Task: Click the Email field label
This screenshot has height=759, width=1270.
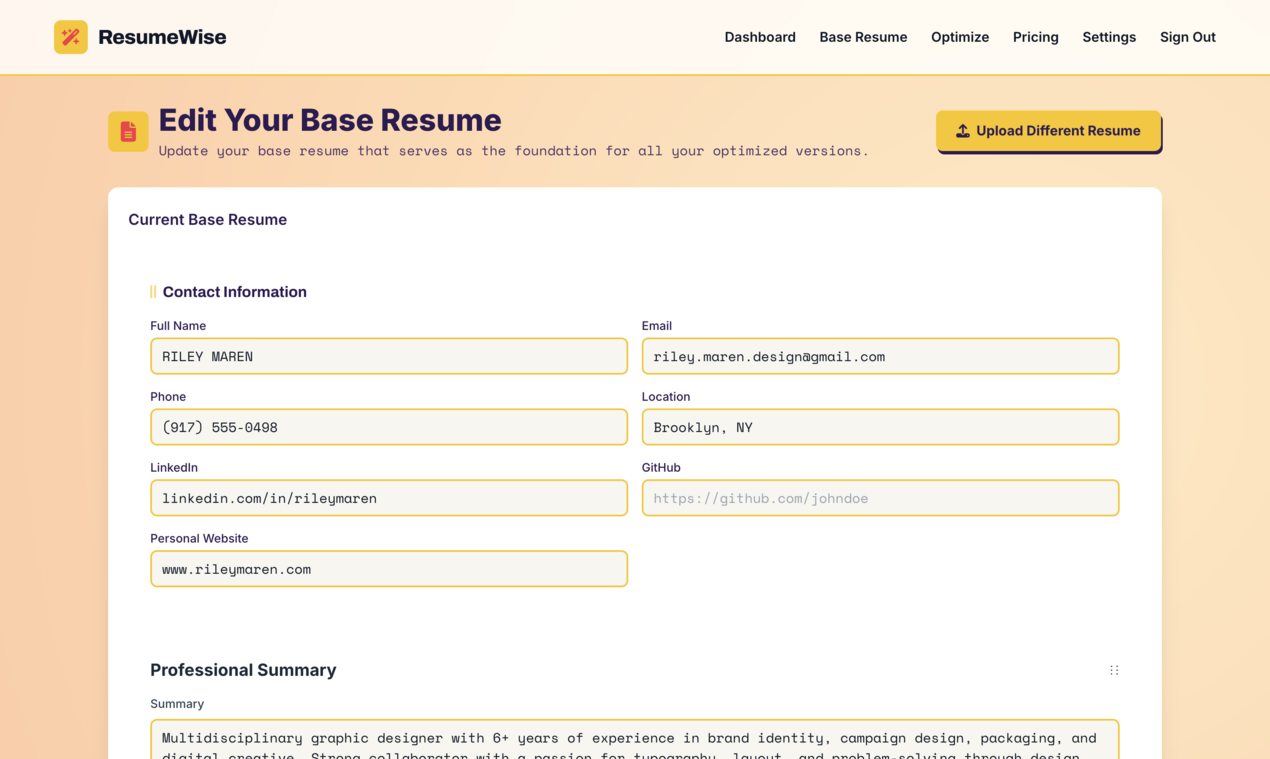Action: (657, 326)
